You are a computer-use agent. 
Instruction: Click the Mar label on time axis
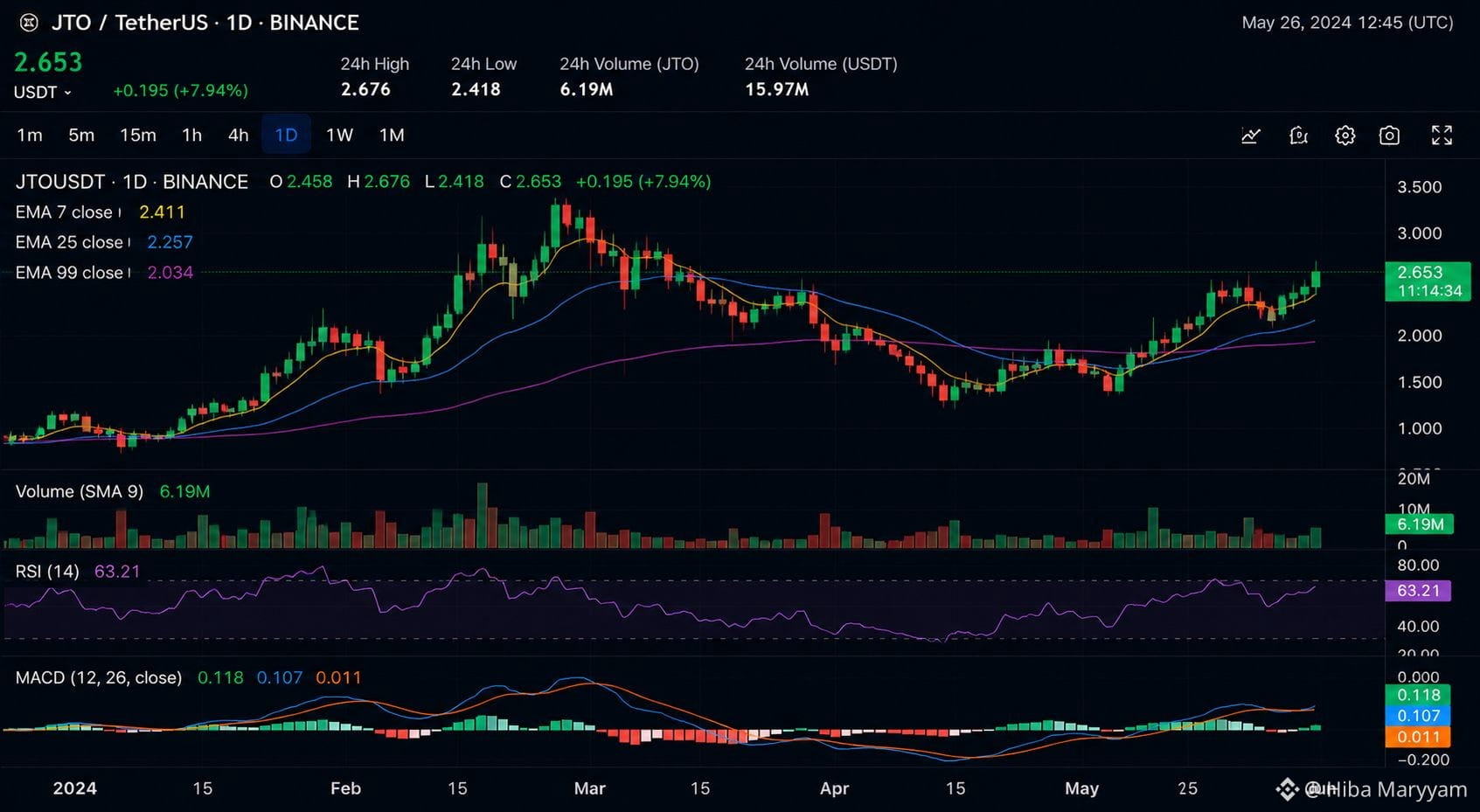589,788
